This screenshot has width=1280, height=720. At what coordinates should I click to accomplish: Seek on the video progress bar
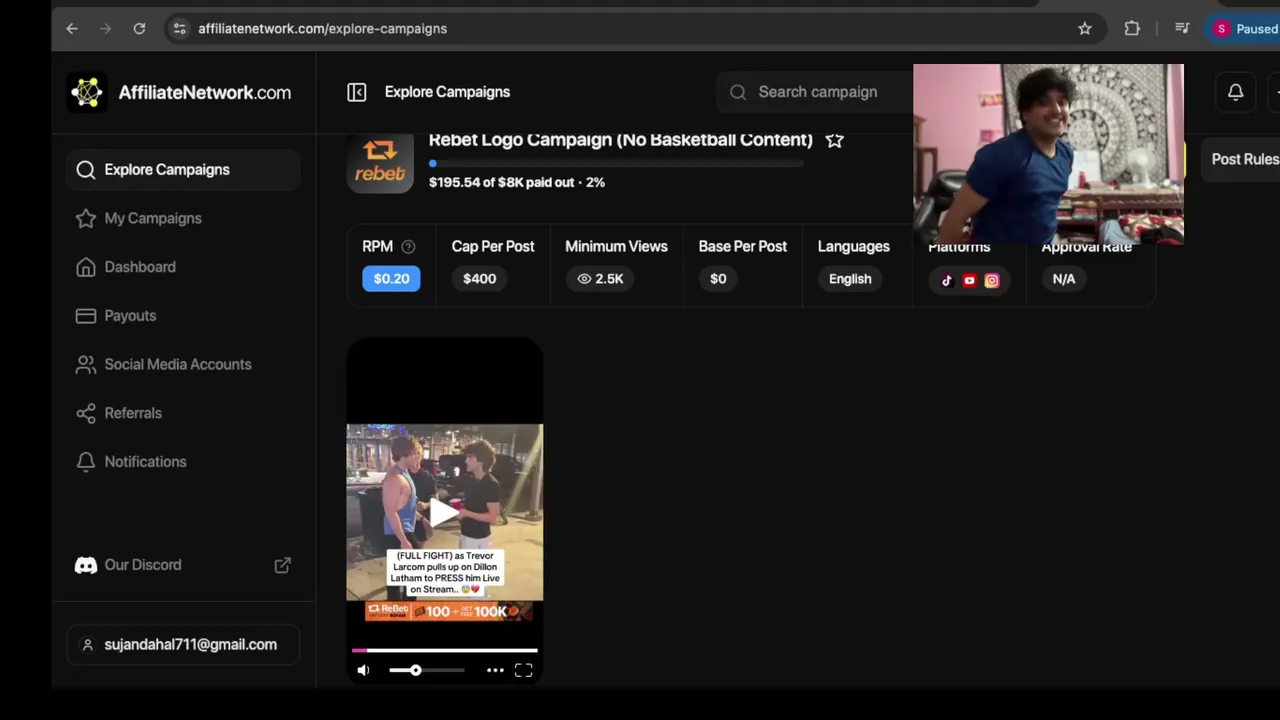445,650
